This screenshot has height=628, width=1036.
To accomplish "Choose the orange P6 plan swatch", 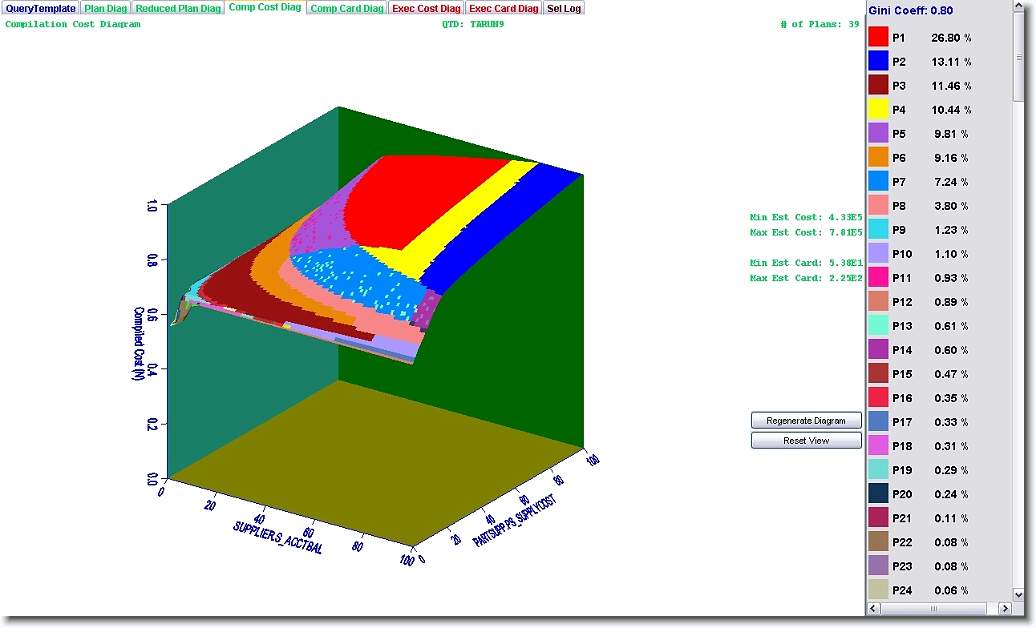I will click(x=878, y=157).
